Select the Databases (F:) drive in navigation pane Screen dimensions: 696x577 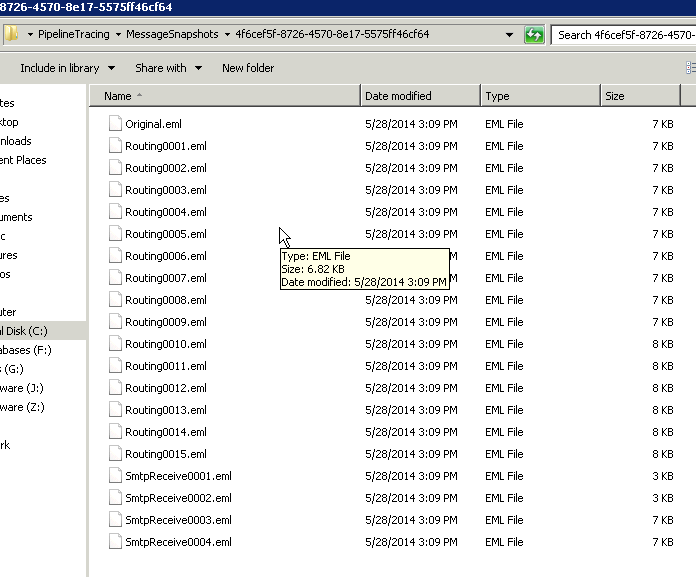click(x=26, y=350)
